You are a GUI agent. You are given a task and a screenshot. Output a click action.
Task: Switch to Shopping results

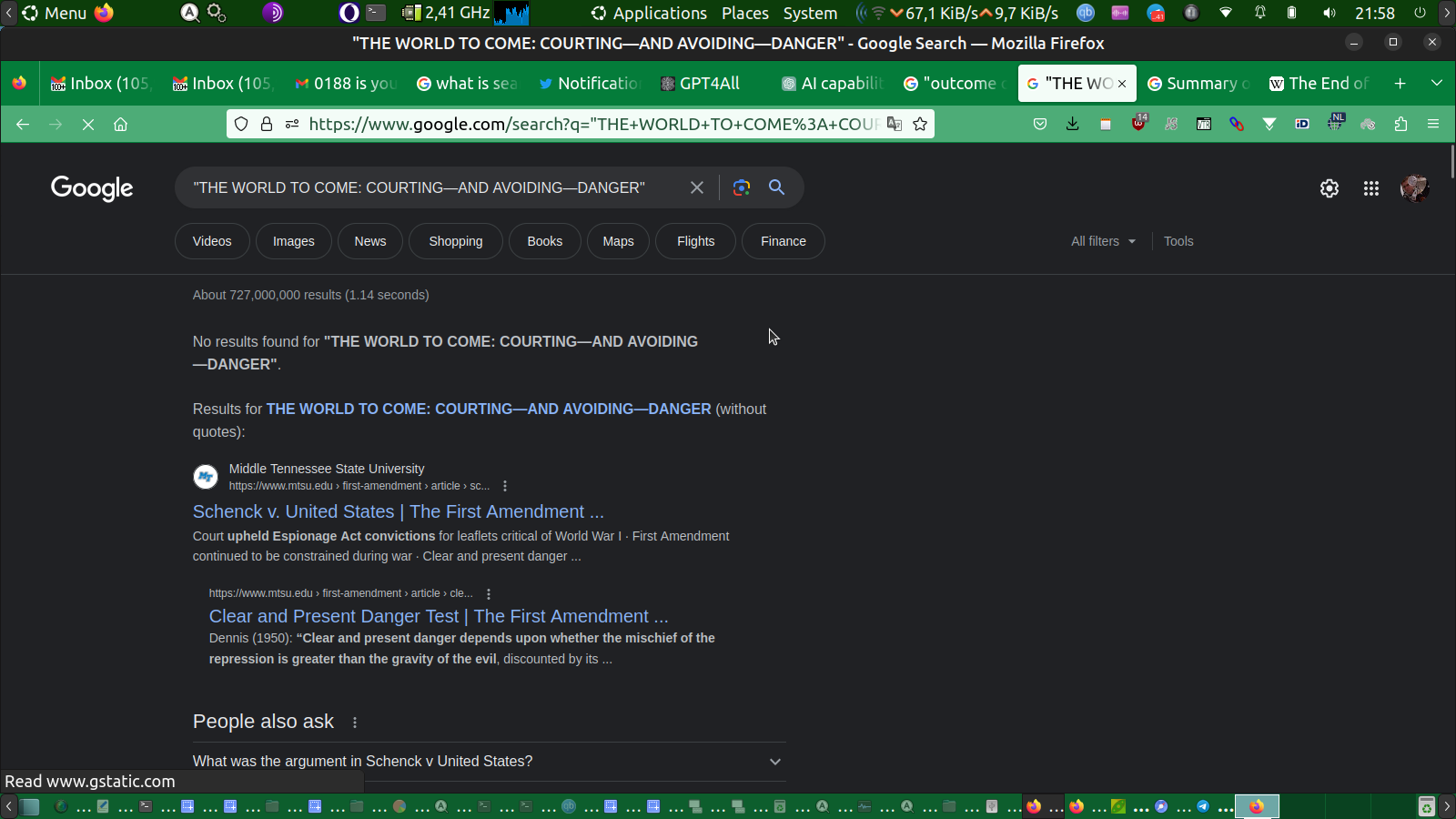coord(456,241)
